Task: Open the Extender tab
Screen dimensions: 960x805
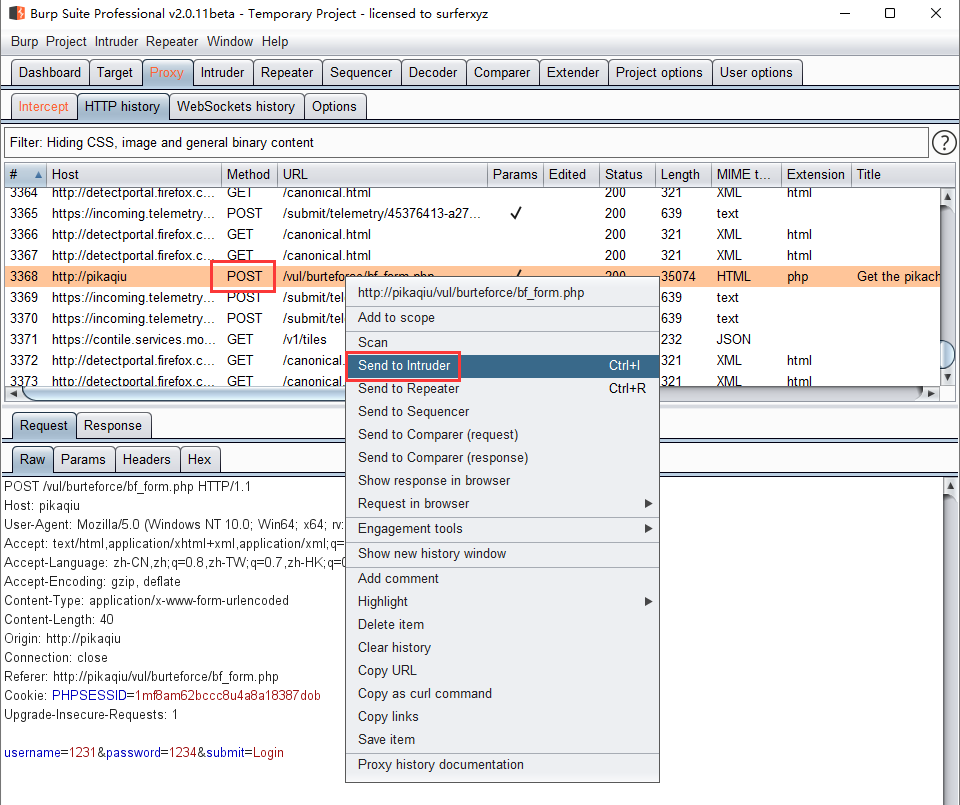Action: pyautogui.click(x=573, y=72)
